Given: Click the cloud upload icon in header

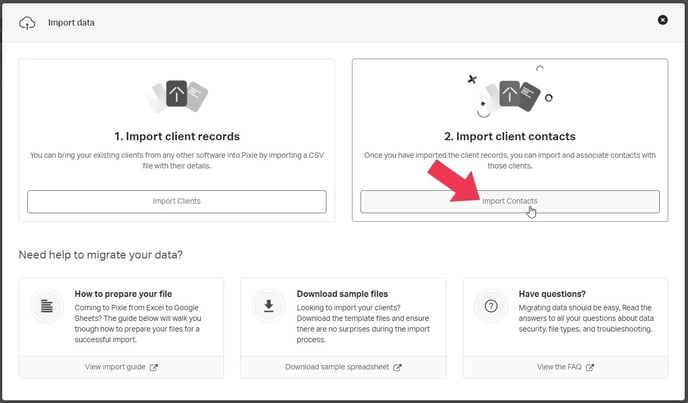Looking at the screenshot, I should [x=27, y=21].
